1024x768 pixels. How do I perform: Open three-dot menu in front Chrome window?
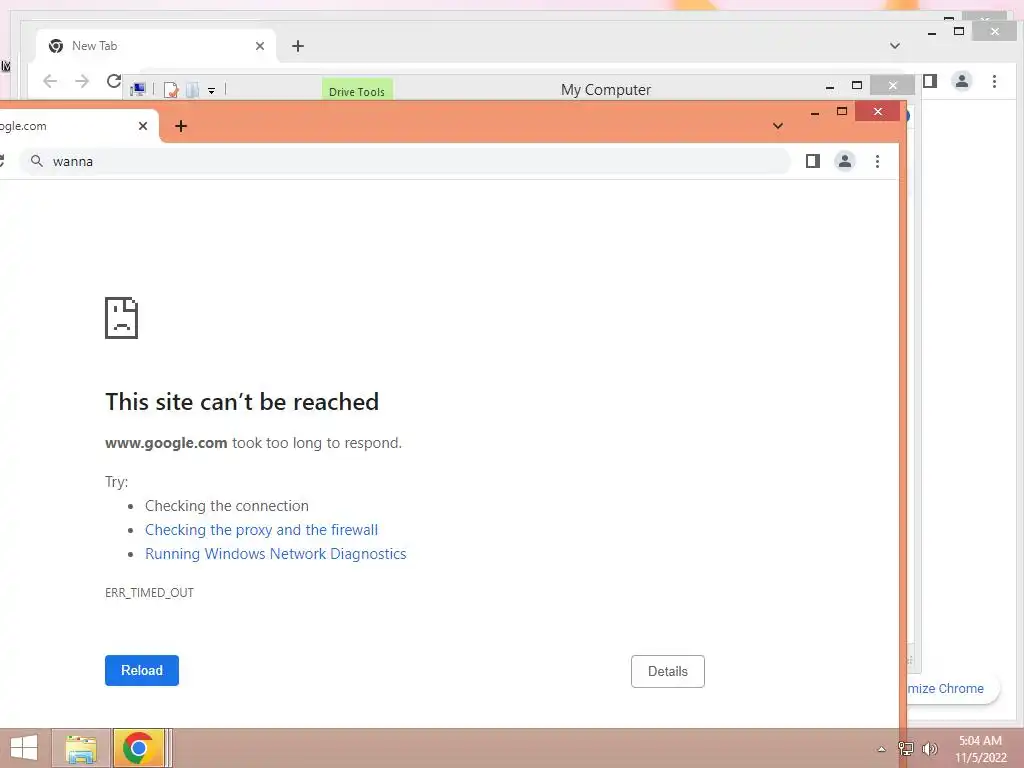[x=877, y=161]
